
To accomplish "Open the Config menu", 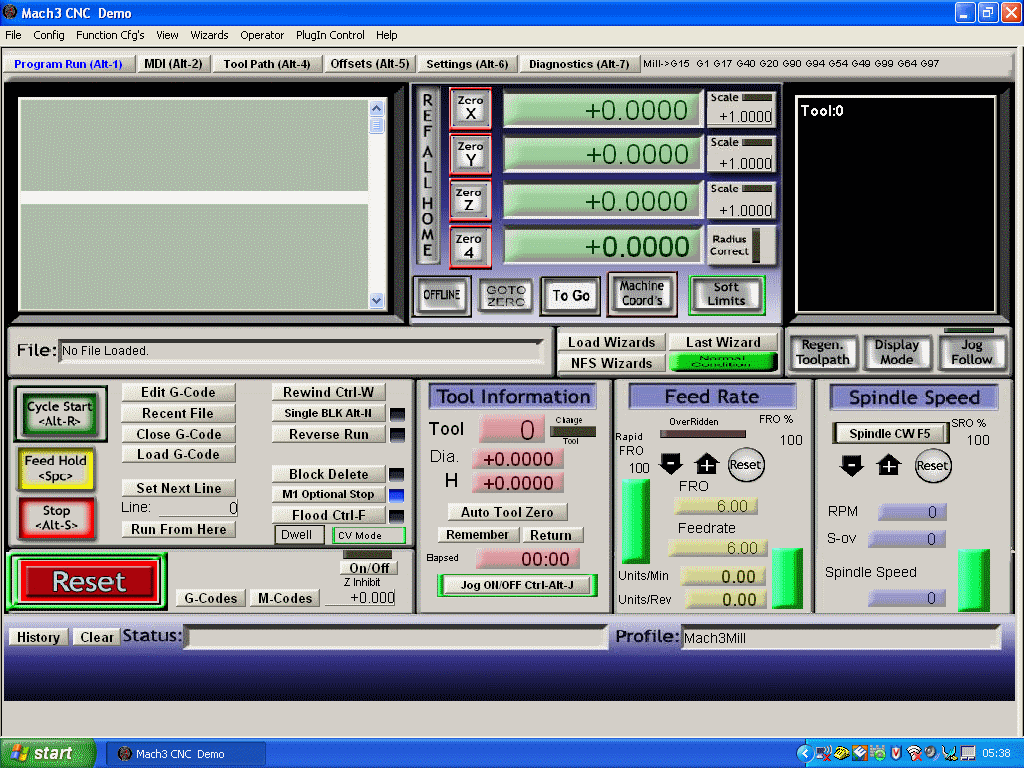I will (48, 35).
